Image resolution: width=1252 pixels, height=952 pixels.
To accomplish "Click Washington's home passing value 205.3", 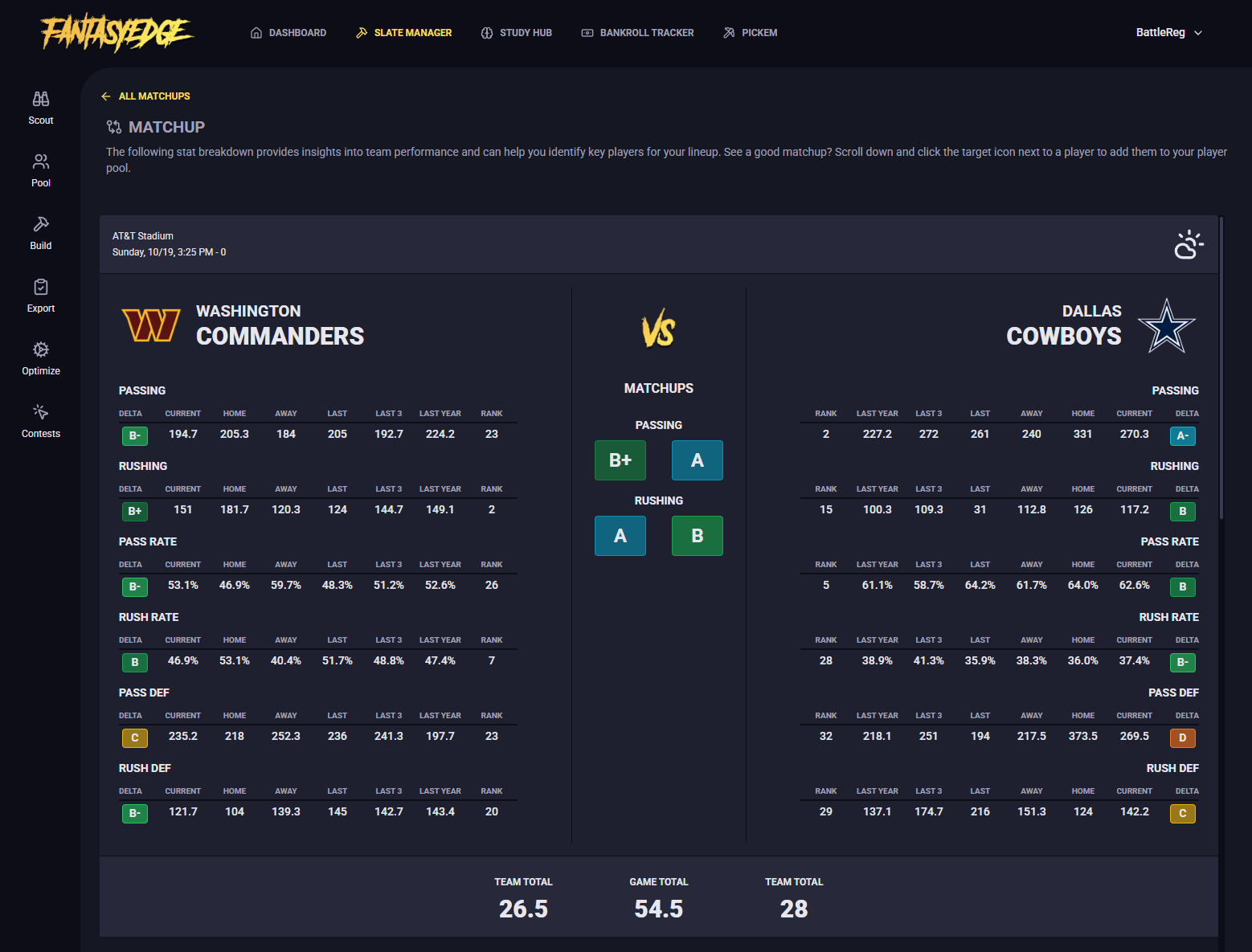I will coord(235,434).
